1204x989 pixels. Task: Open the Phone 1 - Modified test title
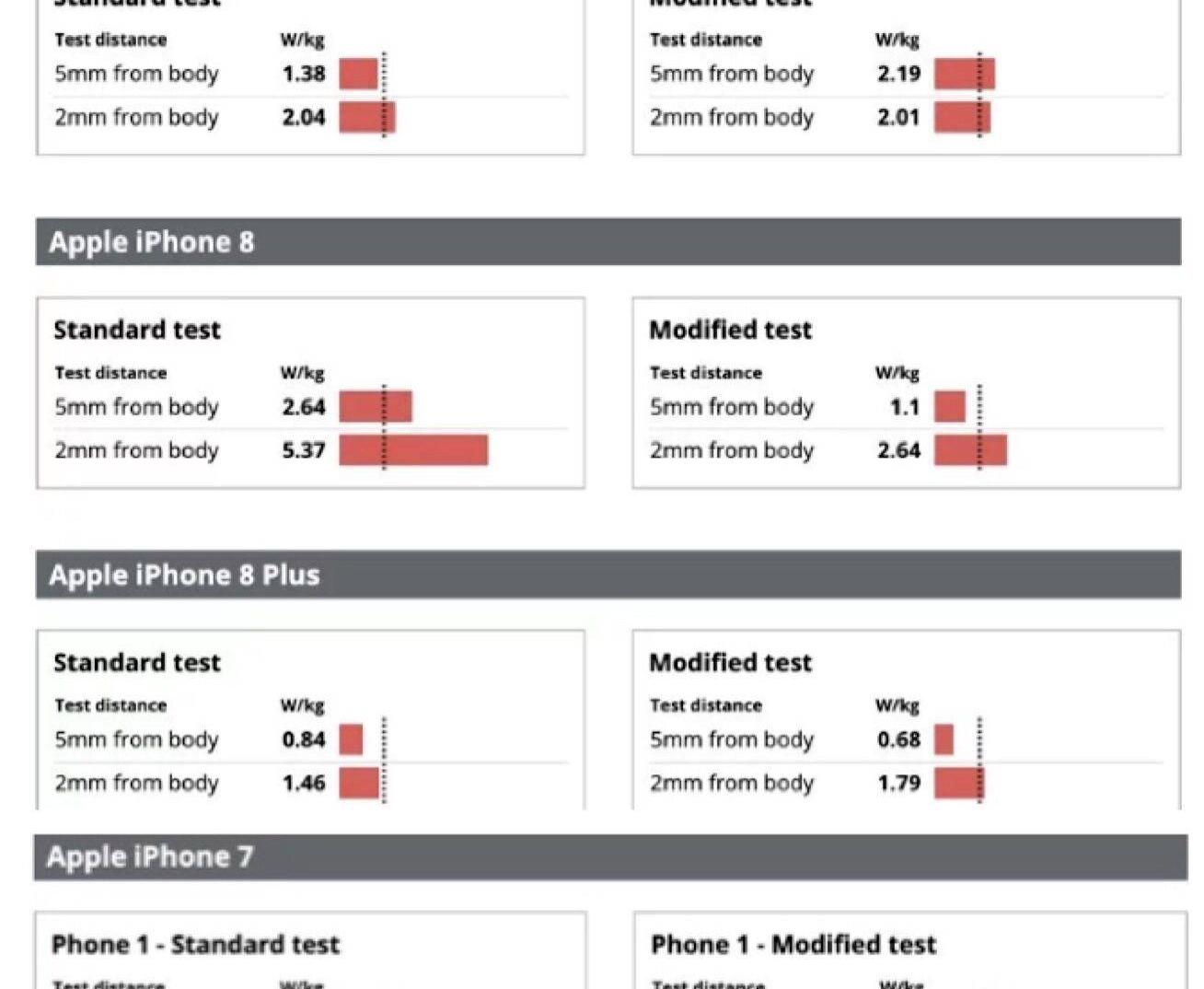(x=793, y=945)
